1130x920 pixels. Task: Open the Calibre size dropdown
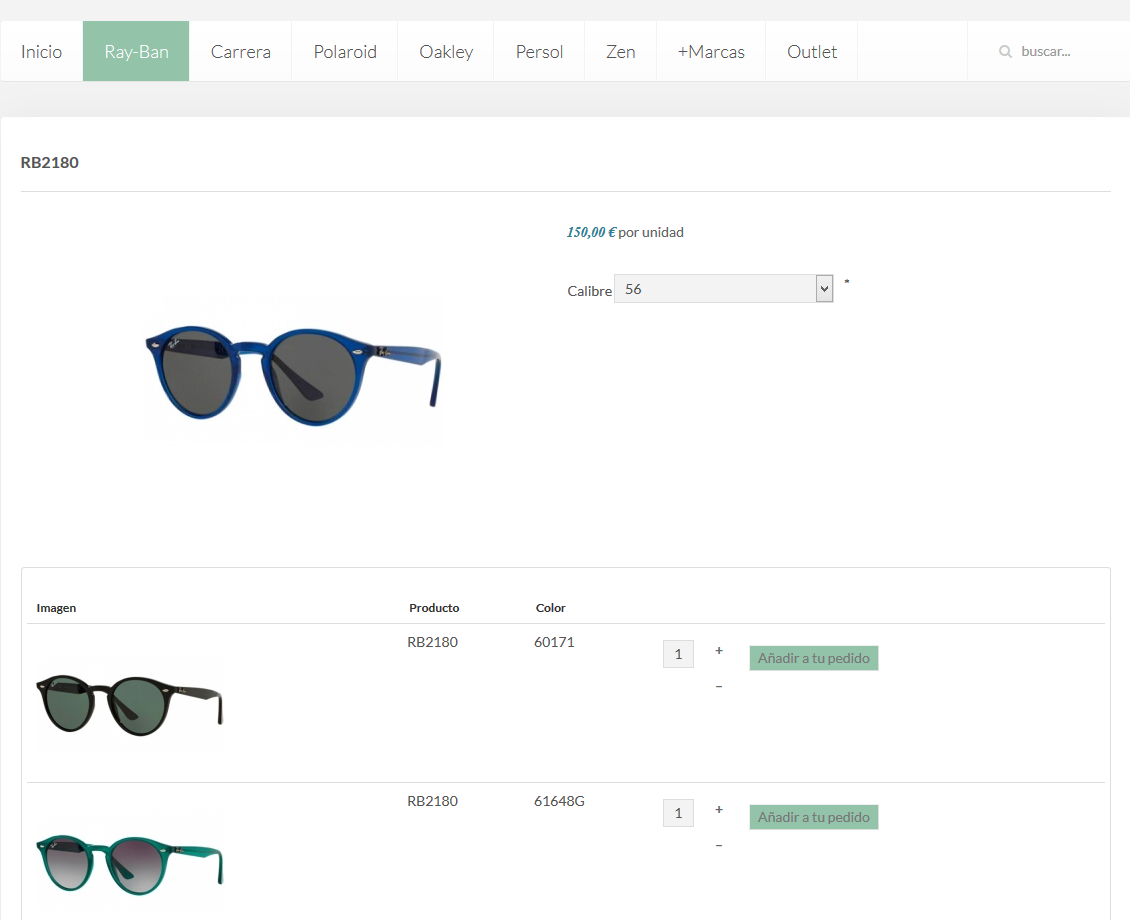[x=724, y=289]
